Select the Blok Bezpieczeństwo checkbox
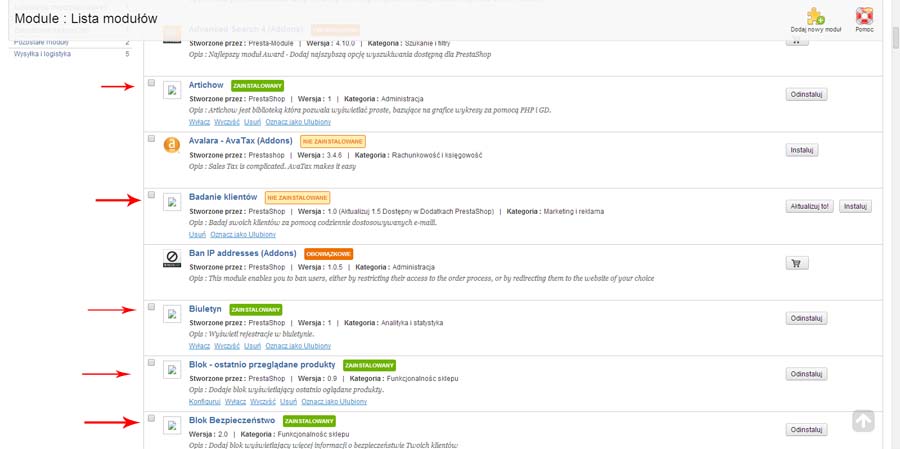This screenshot has height=449, width=900. (152, 418)
